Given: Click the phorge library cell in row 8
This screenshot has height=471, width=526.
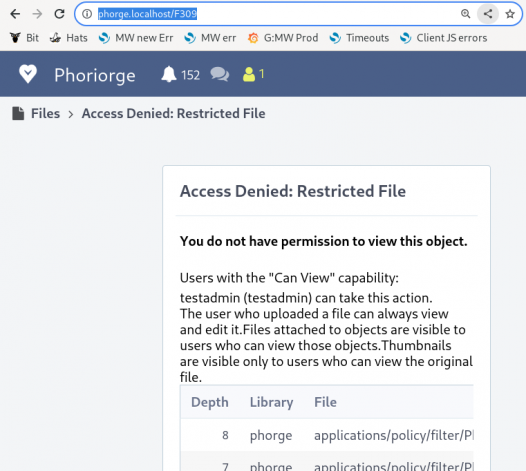Looking at the screenshot, I should (x=271, y=435).
